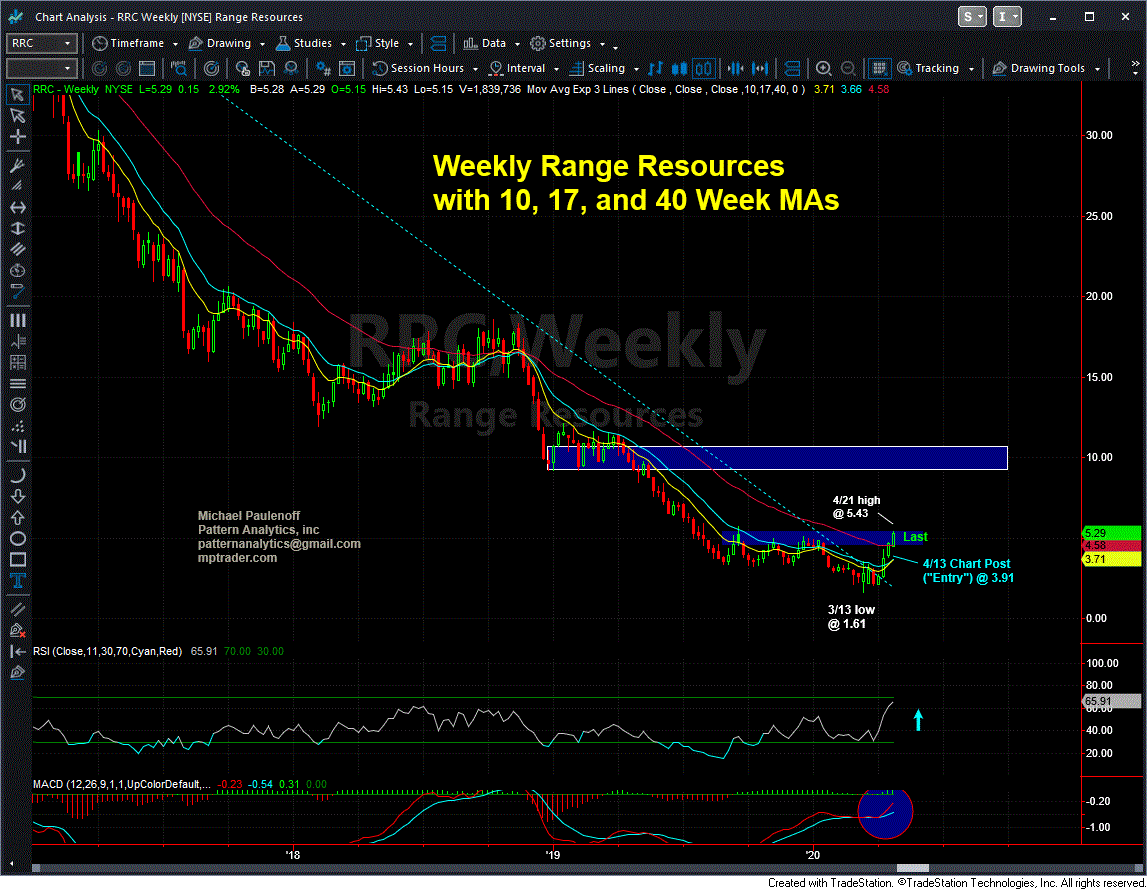Open the RRC symbol dropdown
Screen dimensions: 1147x889
pyautogui.click(x=67, y=43)
